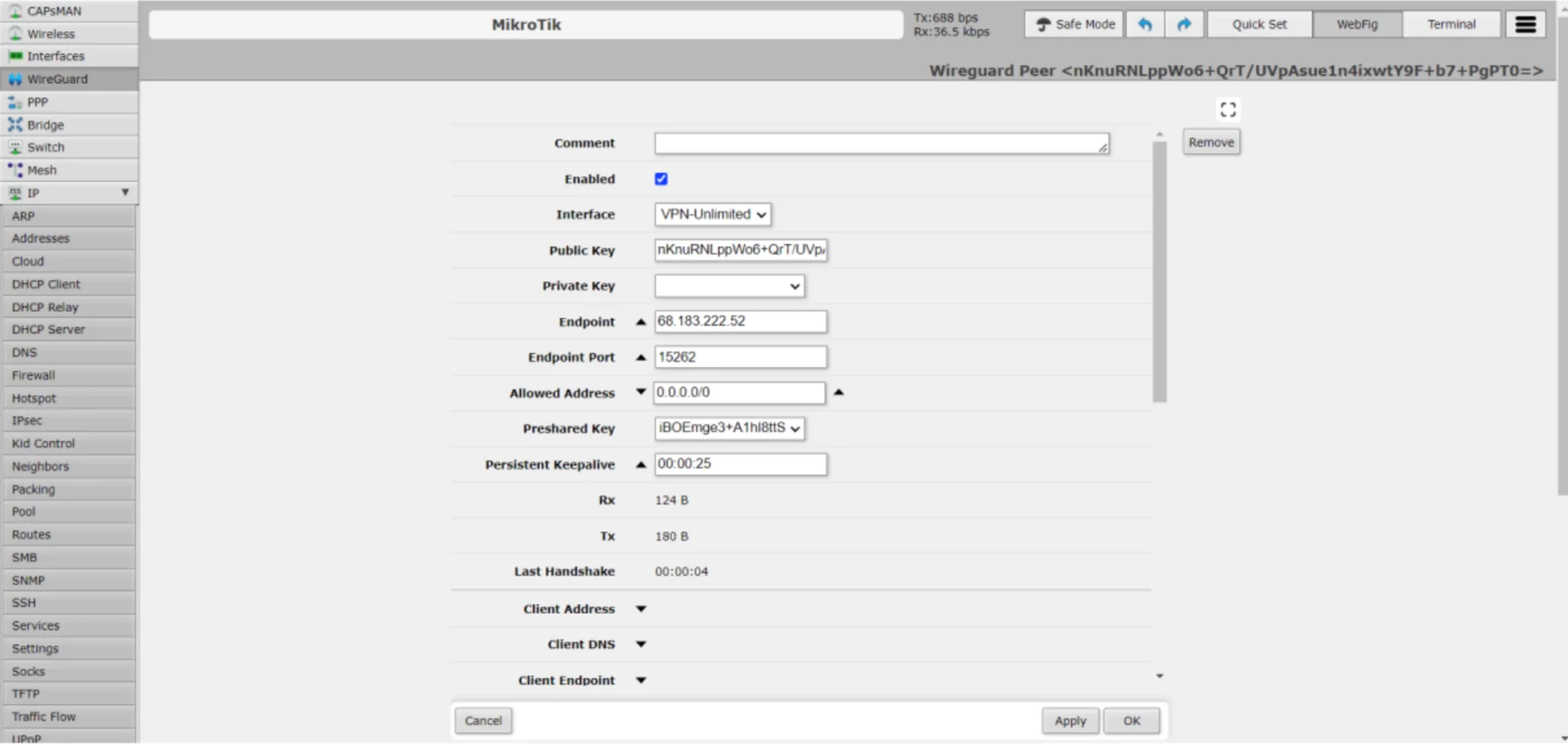Click the Endpoint Port input field

click(x=740, y=357)
